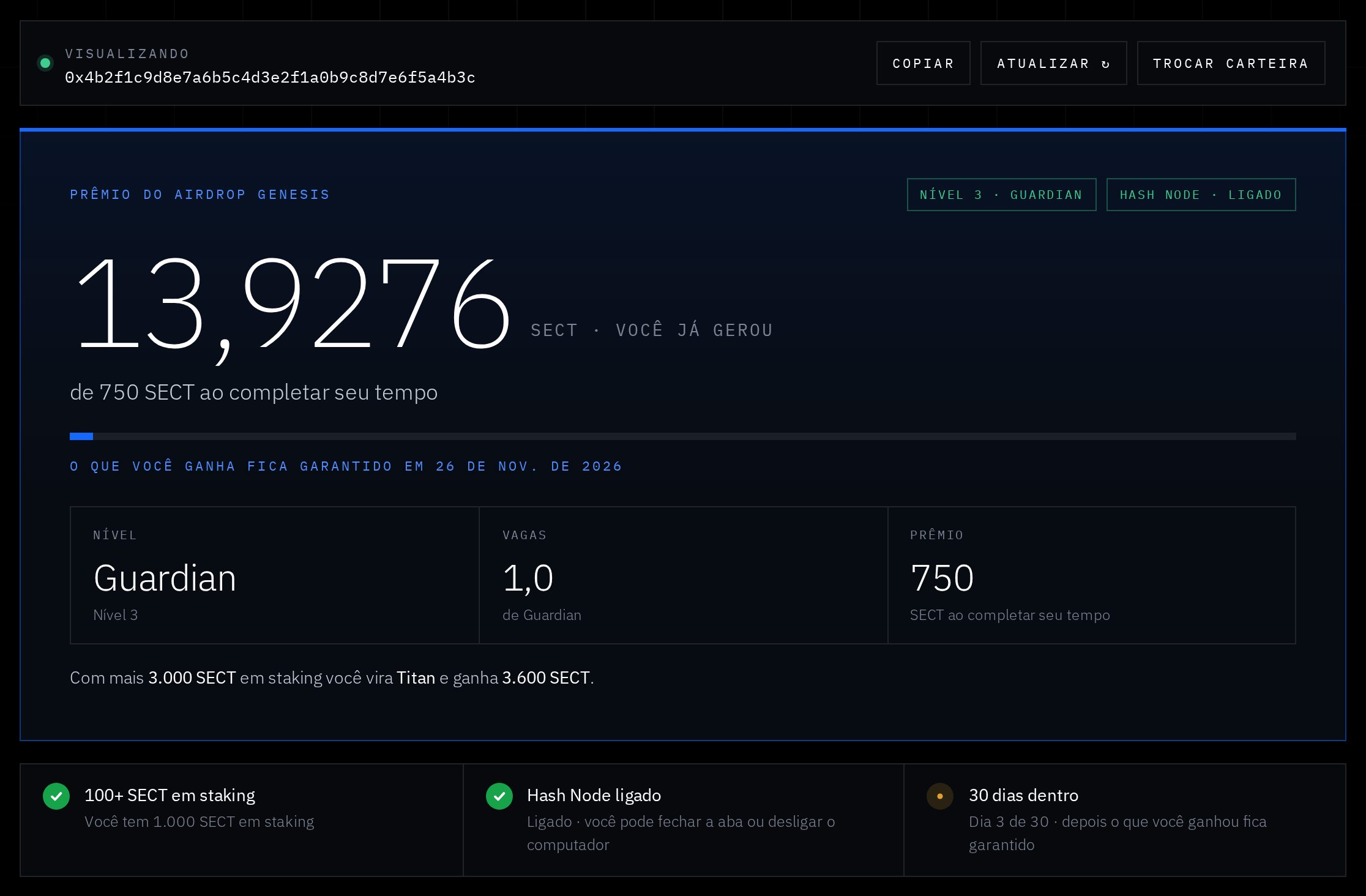Click the reward progress bar

click(x=682, y=436)
